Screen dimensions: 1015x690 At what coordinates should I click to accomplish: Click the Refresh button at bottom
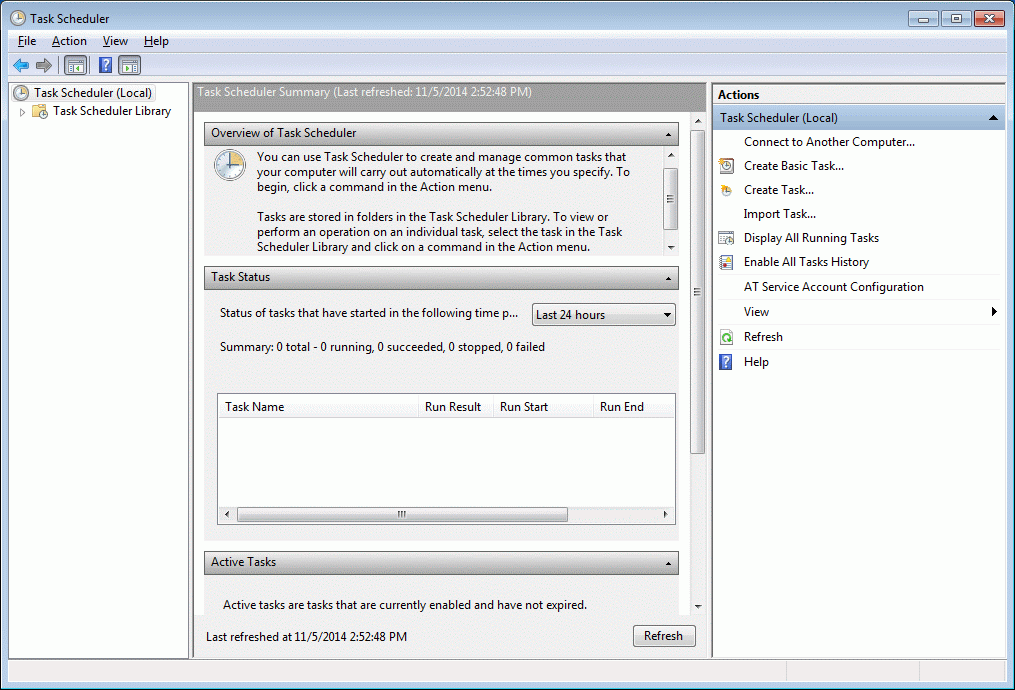click(663, 635)
